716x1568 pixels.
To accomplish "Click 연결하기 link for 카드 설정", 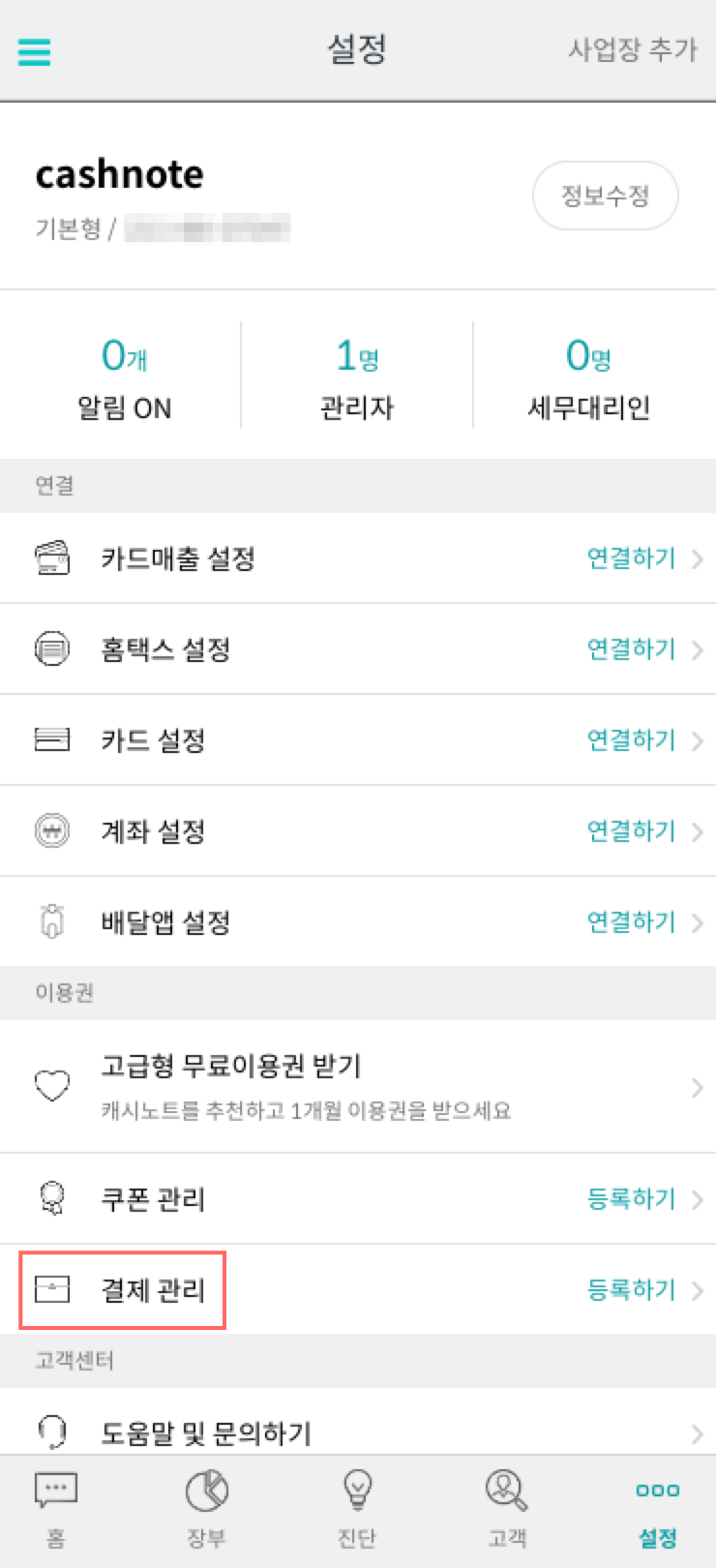I will (631, 740).
